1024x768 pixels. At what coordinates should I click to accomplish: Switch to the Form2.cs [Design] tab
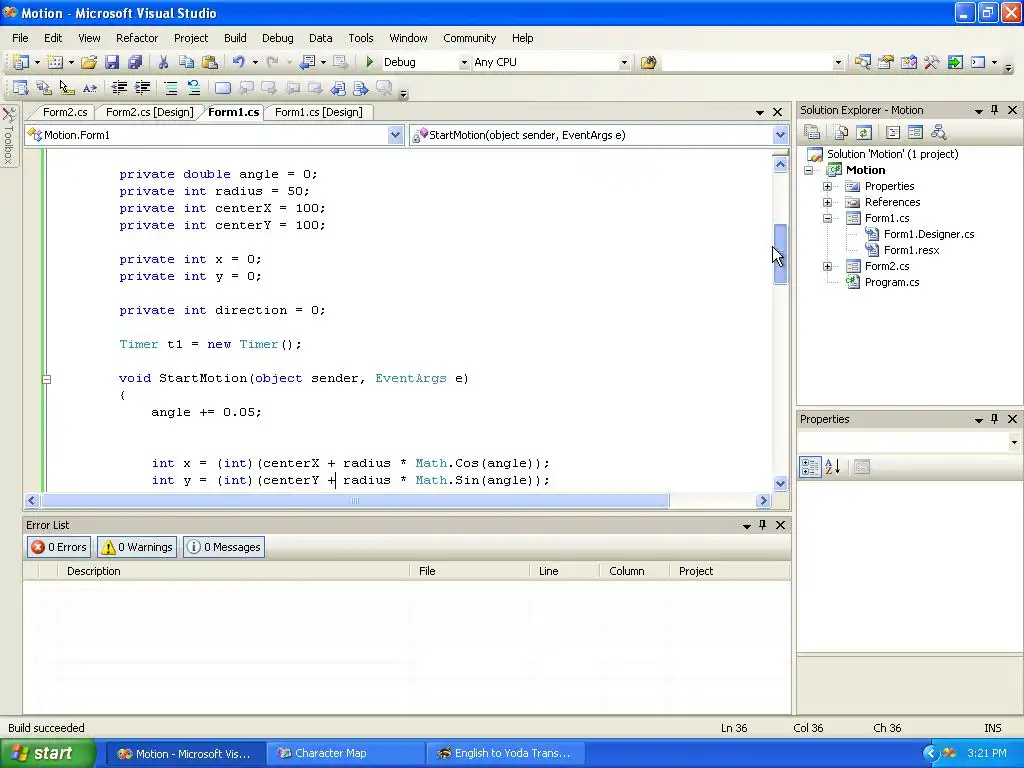point(150,112)
